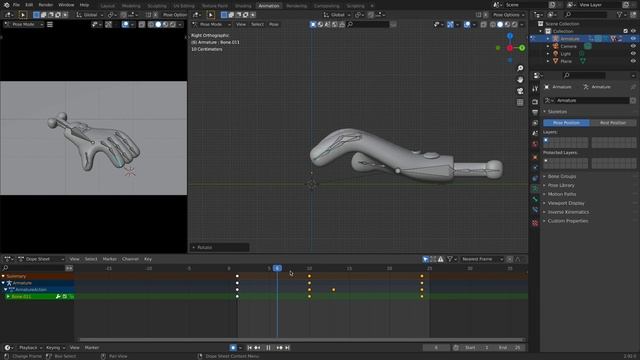Image resolution: width=640 pixels, height=360 pixels.
Task: Click the hamburger menu in left viewport header
Action: [50, 24]
